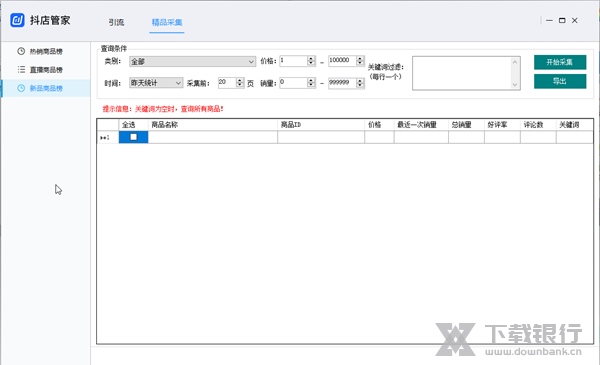Open the 直播商品榜 sidebar item
This screenshot has width=600, height=365.
point(46,70)
